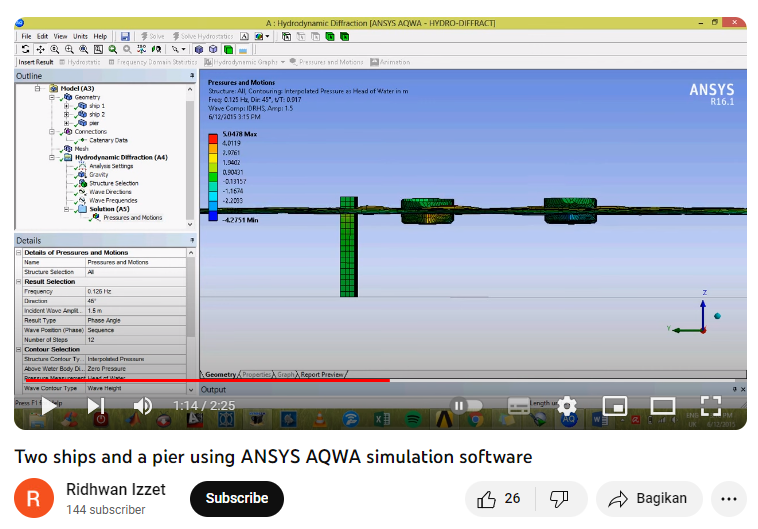The height and width of the screenshot is (529, 758).
Task: Click the red max legend color swatch
Action: (x=213, y=138)
